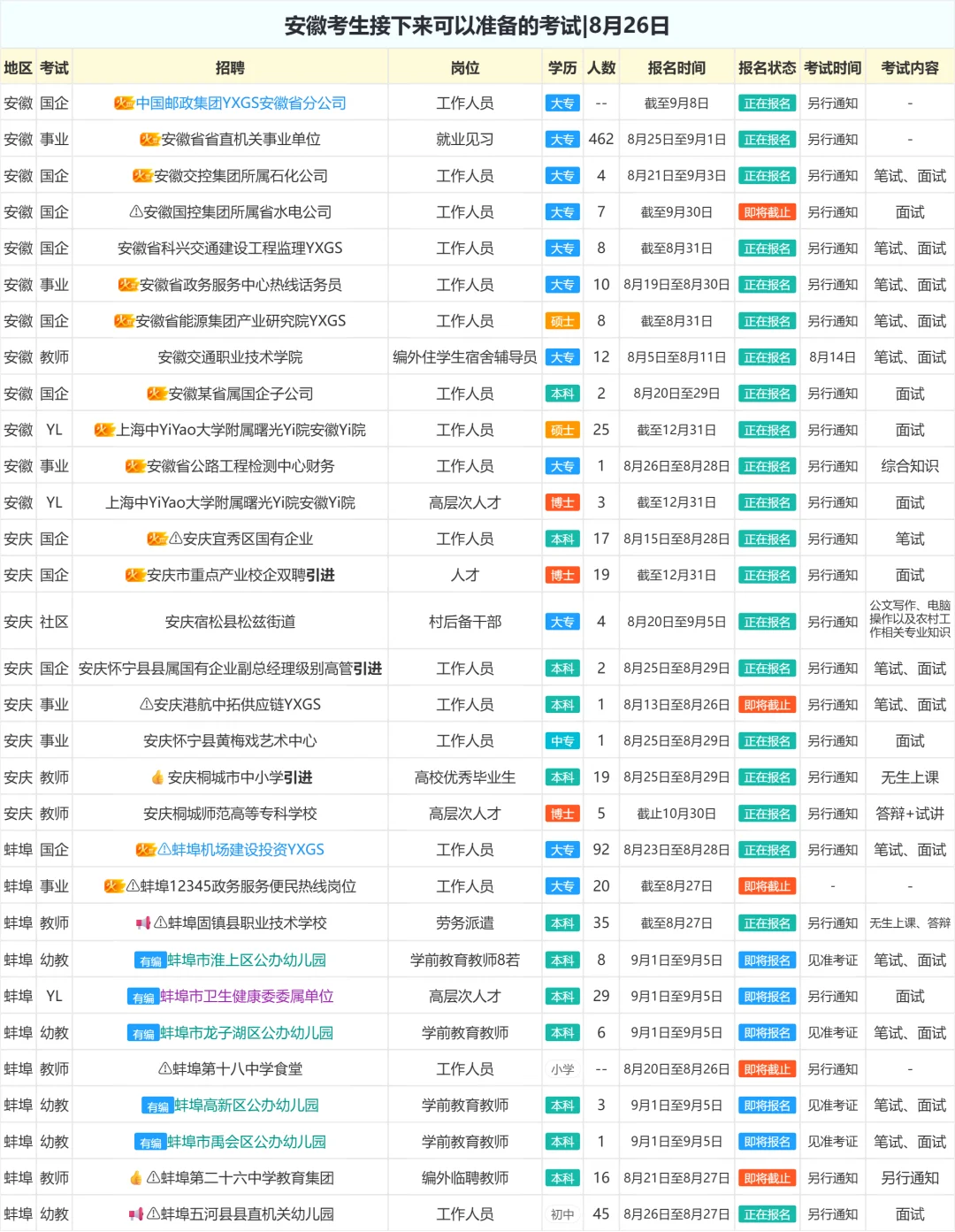Click the fire icon beside 安徽省能源集团产业研究院YXGS
Screen dimensions: 955x1232
pos(124,321)
